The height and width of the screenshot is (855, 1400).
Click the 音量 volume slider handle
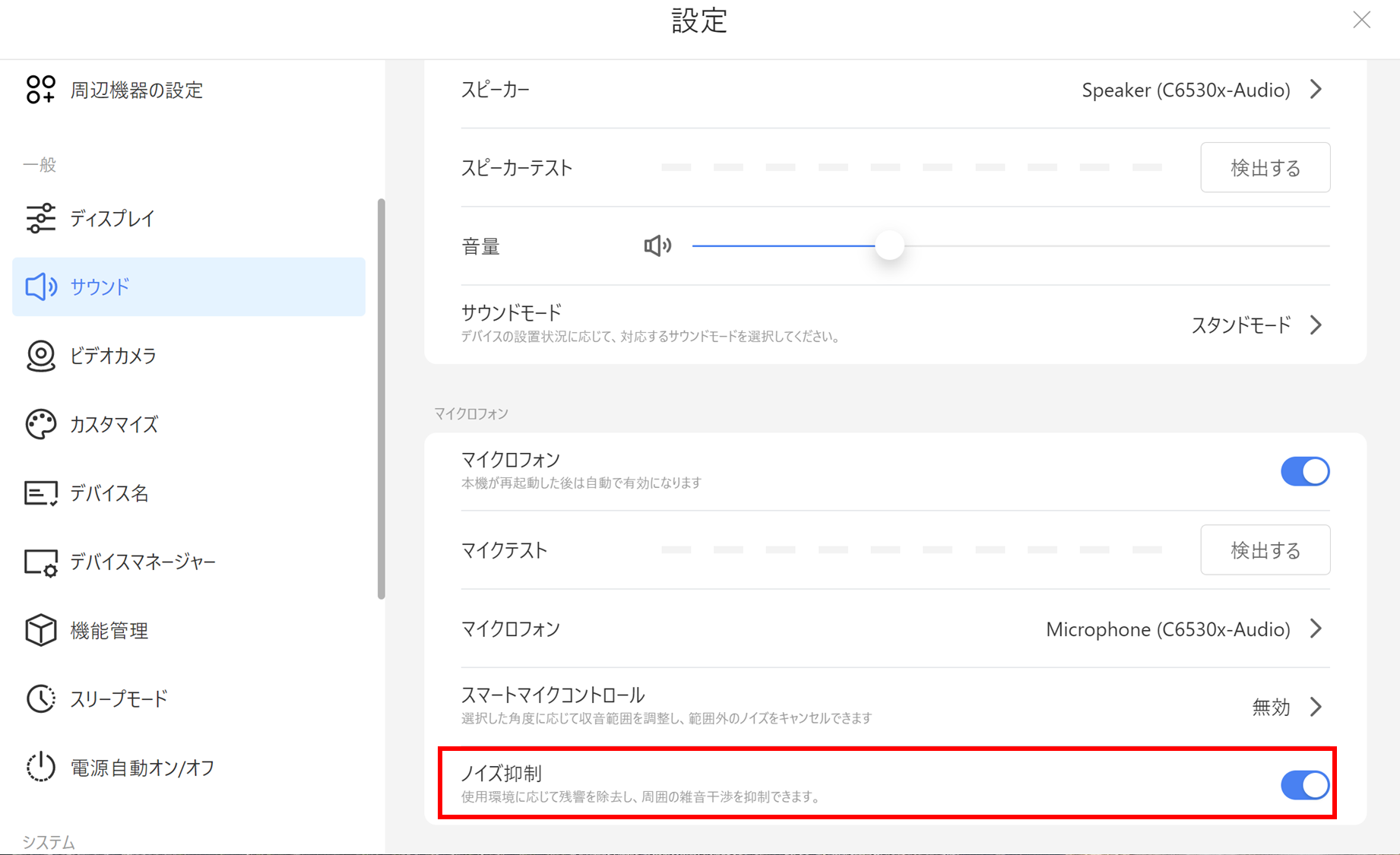point(889,245)
